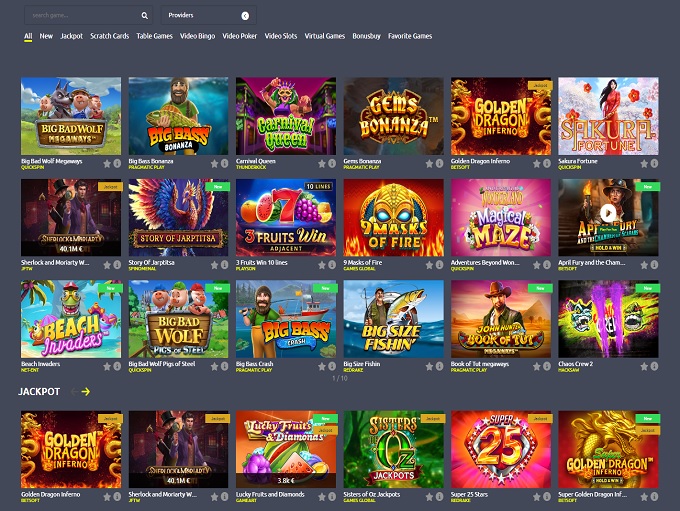Click the Providers dropdown arrow button
Image resolution: width=680 pixels, height=511 pixels.
tap(245, 16)
